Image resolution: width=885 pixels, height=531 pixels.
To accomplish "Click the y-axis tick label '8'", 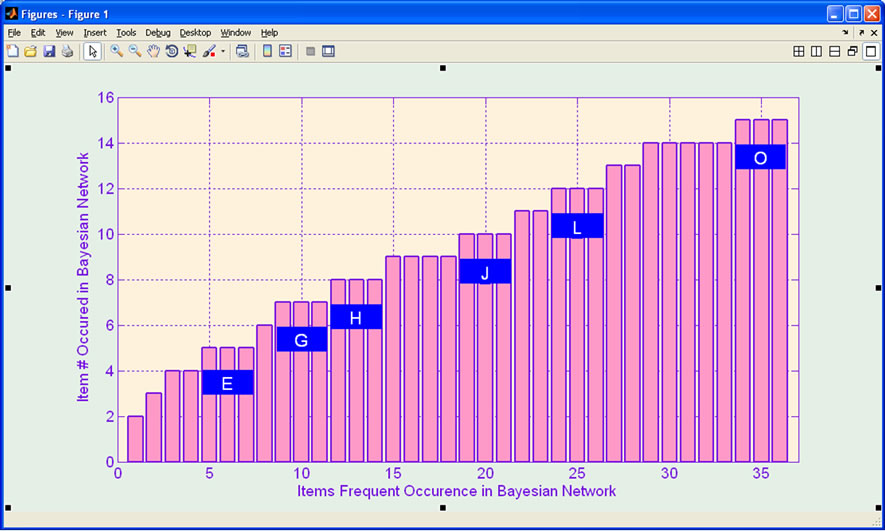I will [x=110, y=280].
